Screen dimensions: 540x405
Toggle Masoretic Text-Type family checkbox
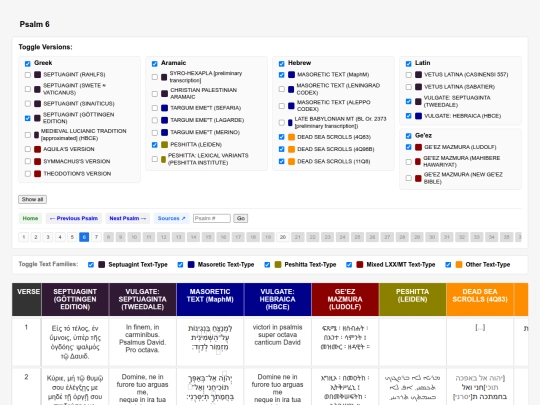[x=180, y=265]
